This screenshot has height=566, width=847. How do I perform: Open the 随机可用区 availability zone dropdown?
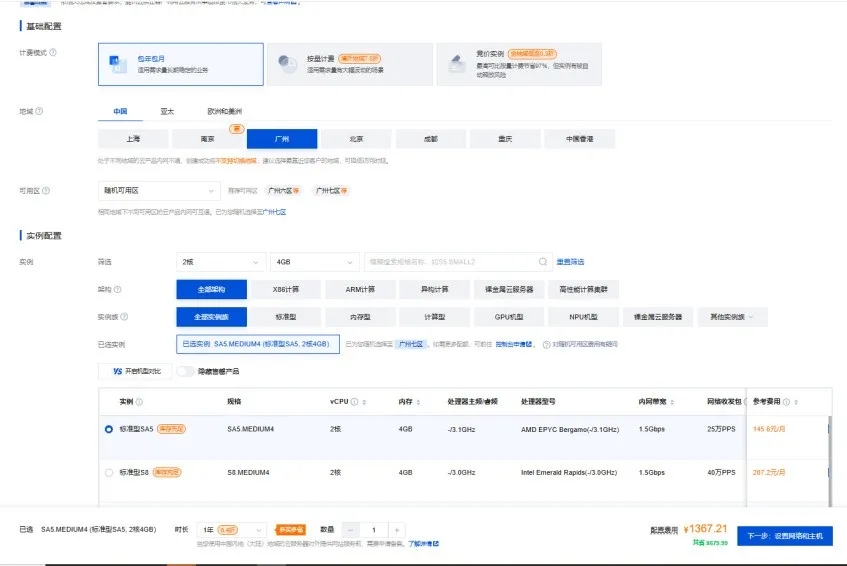coord(158,190)
